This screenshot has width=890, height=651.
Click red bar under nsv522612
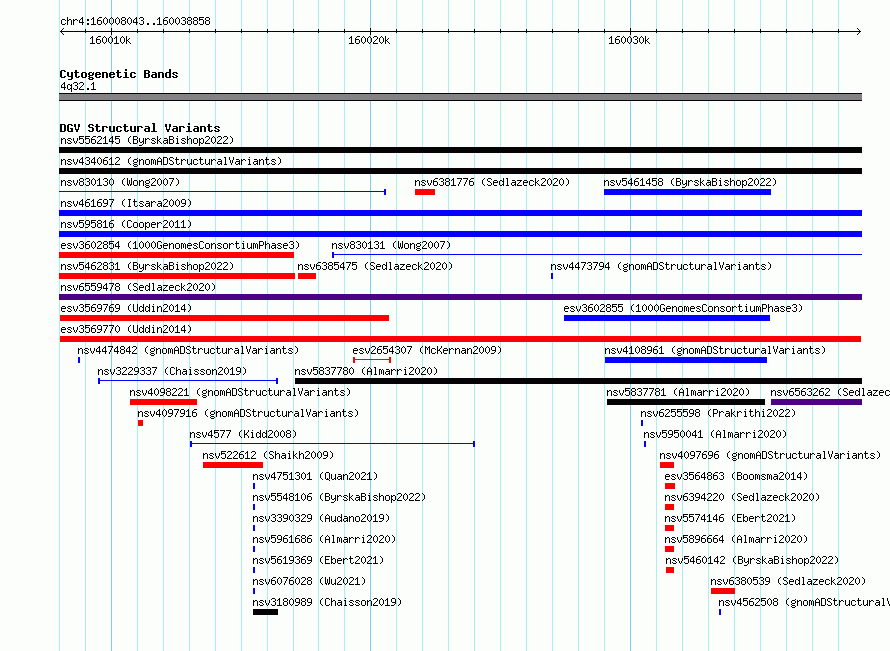[233, 465]
